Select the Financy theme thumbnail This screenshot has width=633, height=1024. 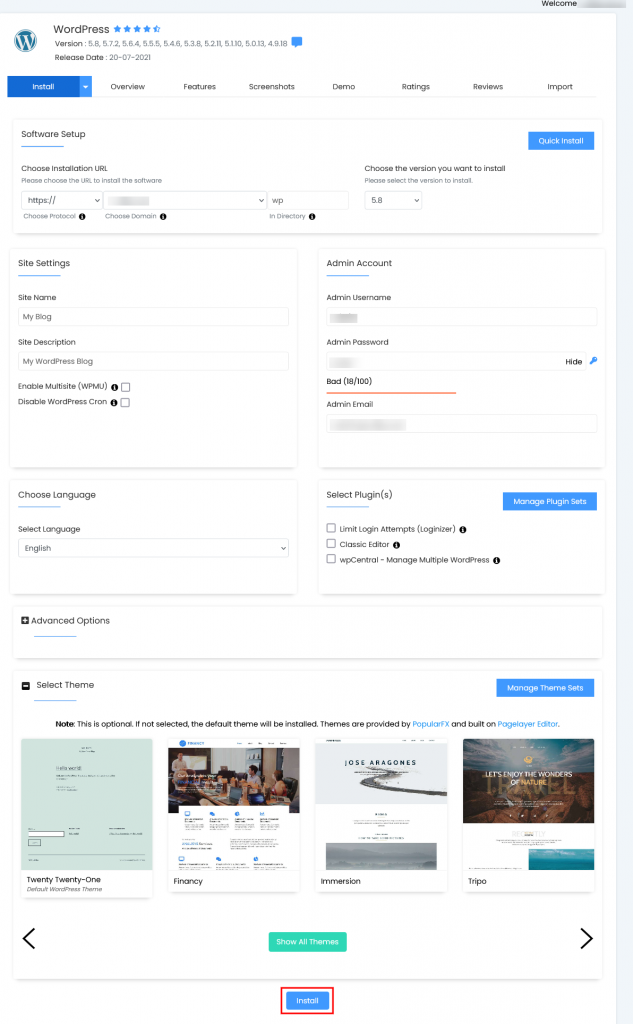pyautogui.click(x=234, y=804)
